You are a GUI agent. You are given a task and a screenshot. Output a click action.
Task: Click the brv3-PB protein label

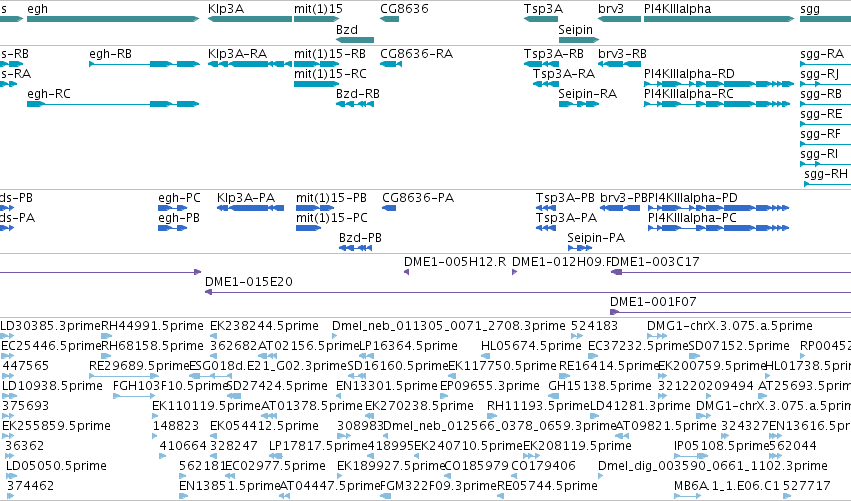point(624,198)
